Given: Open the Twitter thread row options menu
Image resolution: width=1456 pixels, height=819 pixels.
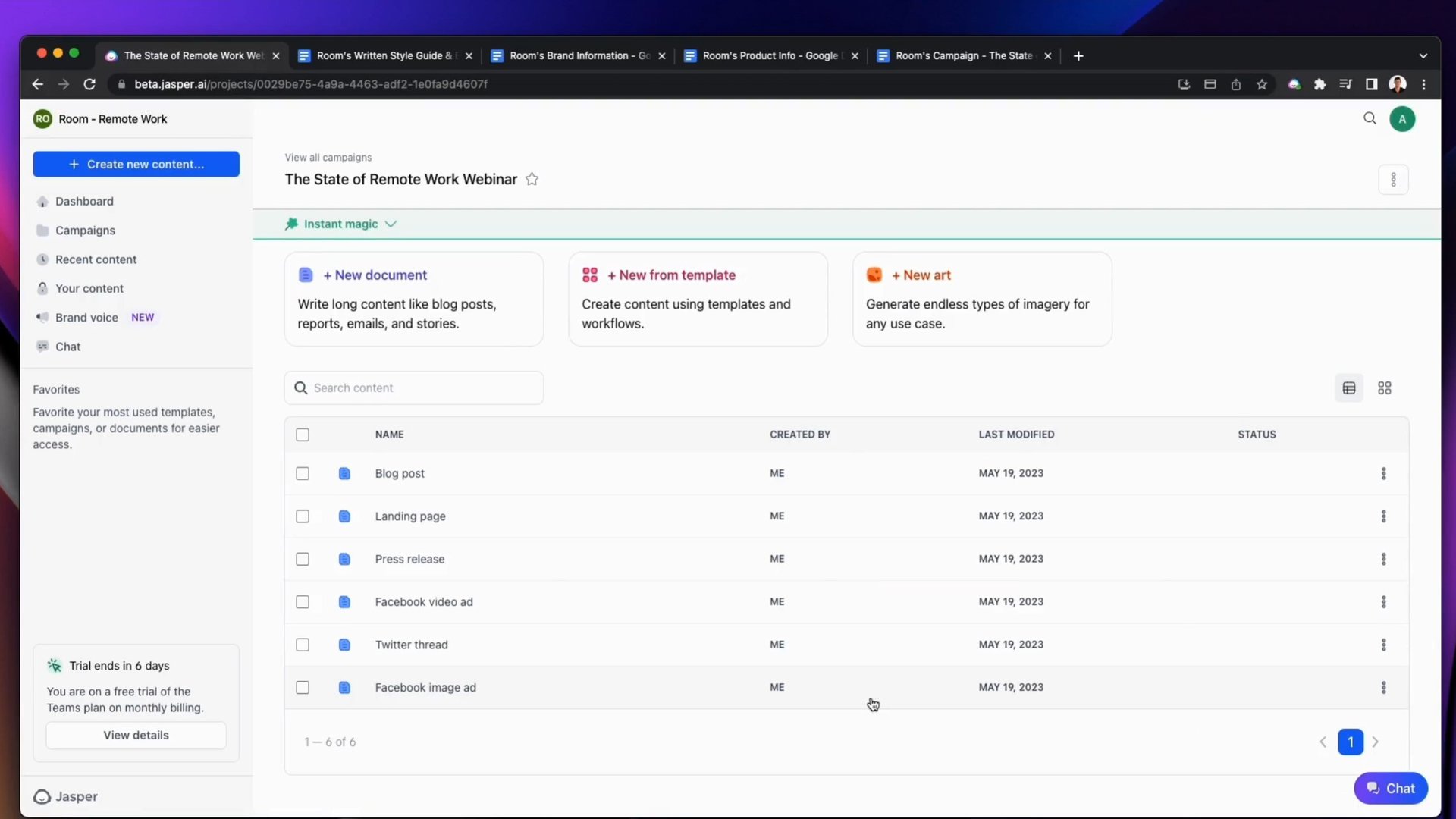Looking at the screenshot, I should coord(1384,645).
